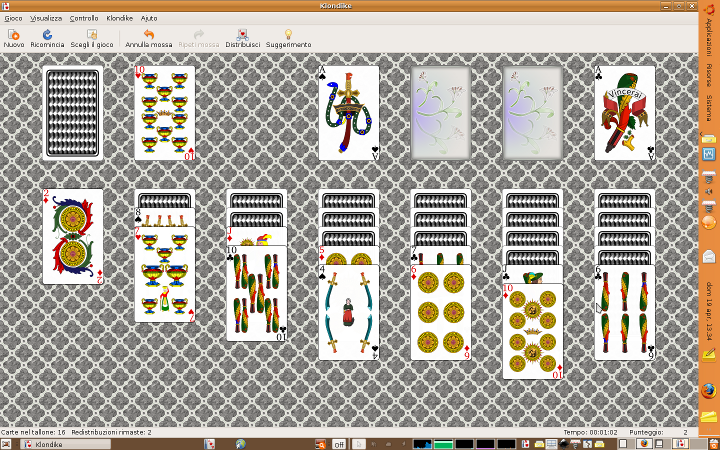Open the Applicazioni panel menu
This screenshot has height=450, width=720.
click(x=709, y=37)
